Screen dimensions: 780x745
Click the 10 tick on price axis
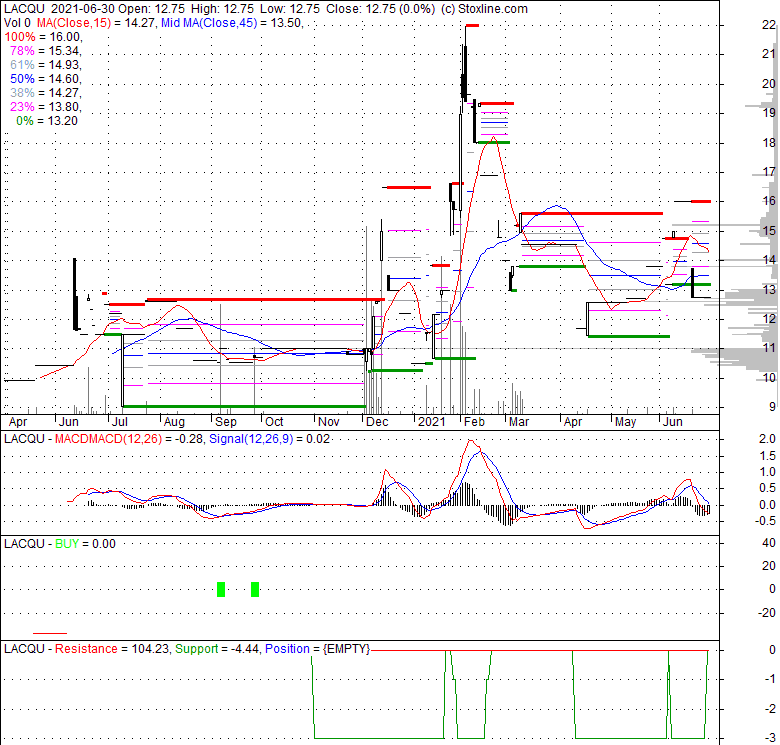(769, 378)
